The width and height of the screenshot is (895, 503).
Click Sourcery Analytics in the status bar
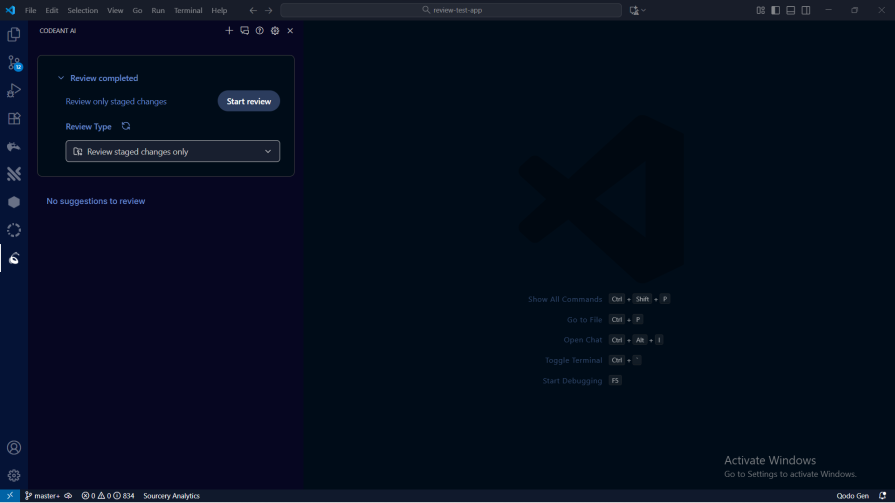171,496
